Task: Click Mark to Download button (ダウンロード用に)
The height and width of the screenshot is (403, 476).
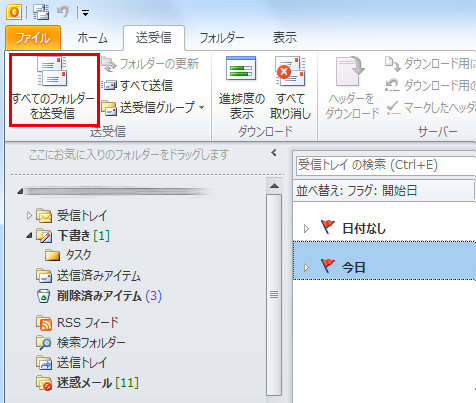Action: (430, 63)
